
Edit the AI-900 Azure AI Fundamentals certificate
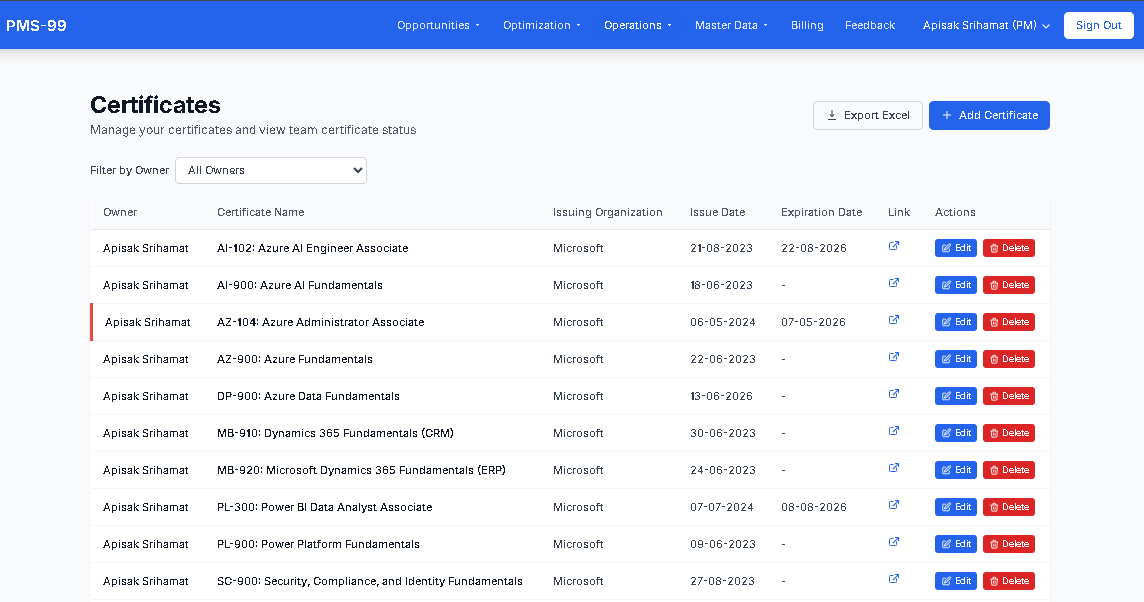pos(955,285)
